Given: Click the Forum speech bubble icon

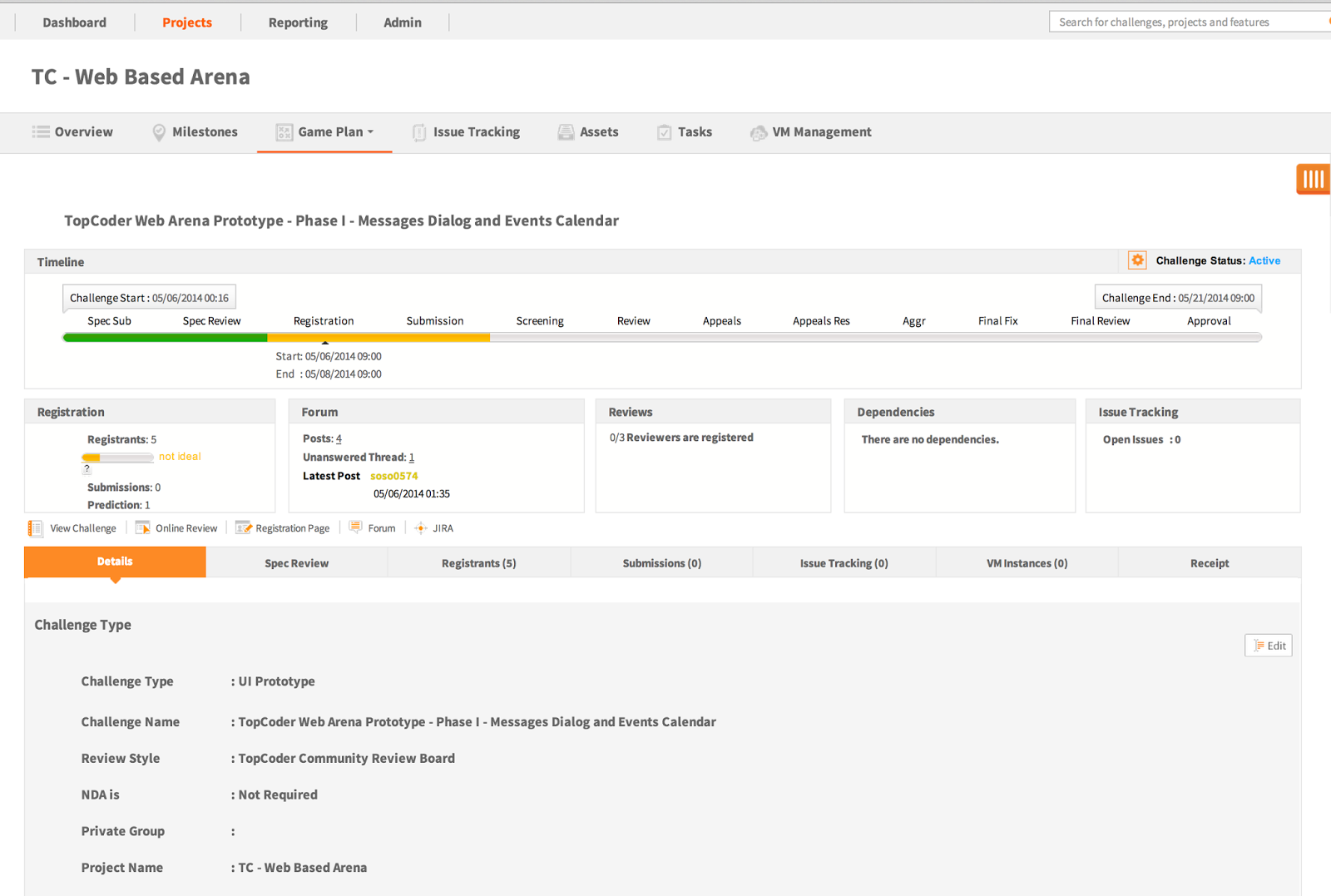Looking at the screenshot, I should point(356,527).
